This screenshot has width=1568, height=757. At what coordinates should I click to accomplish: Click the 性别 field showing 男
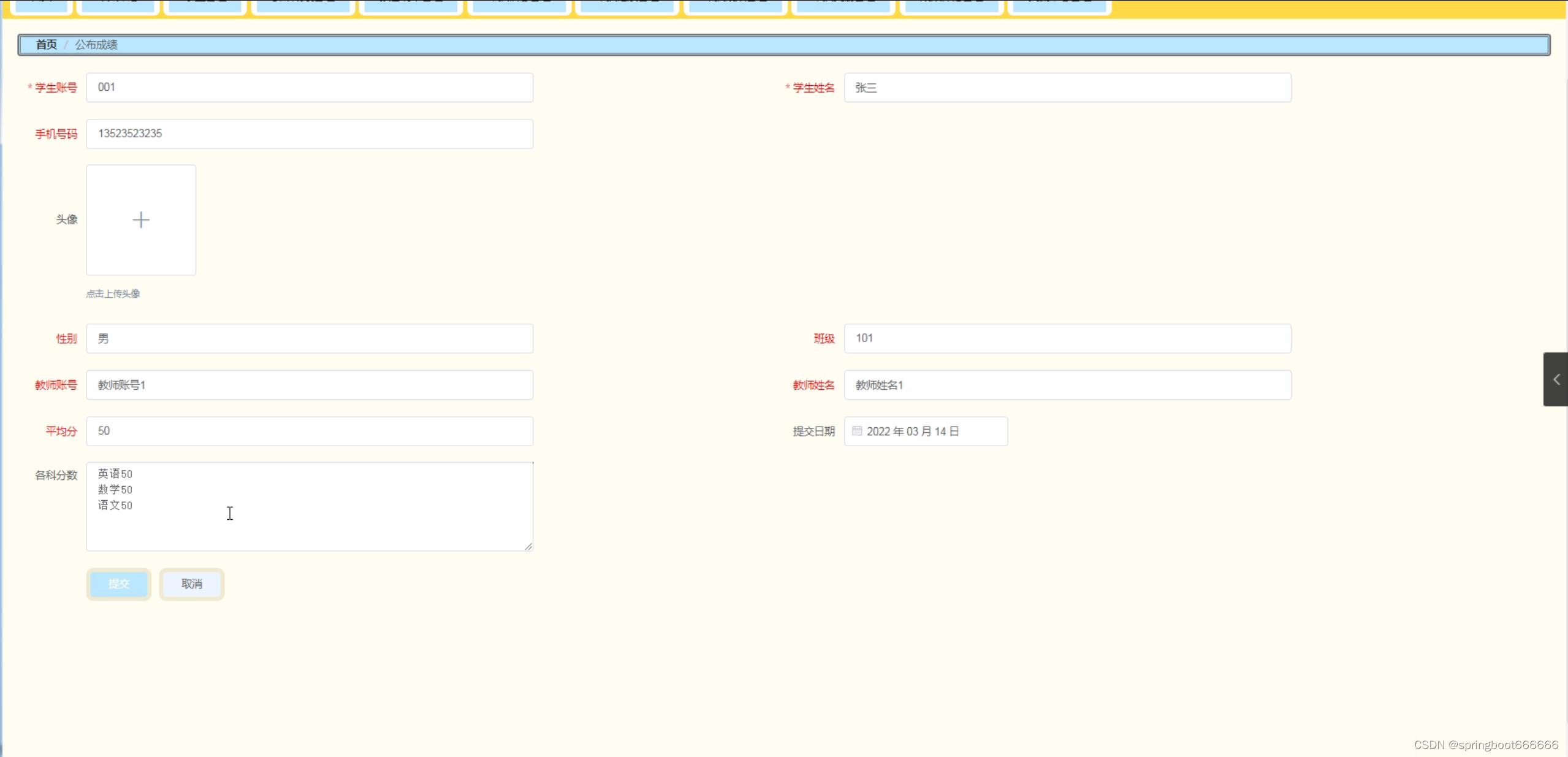(x=310, y=338)
